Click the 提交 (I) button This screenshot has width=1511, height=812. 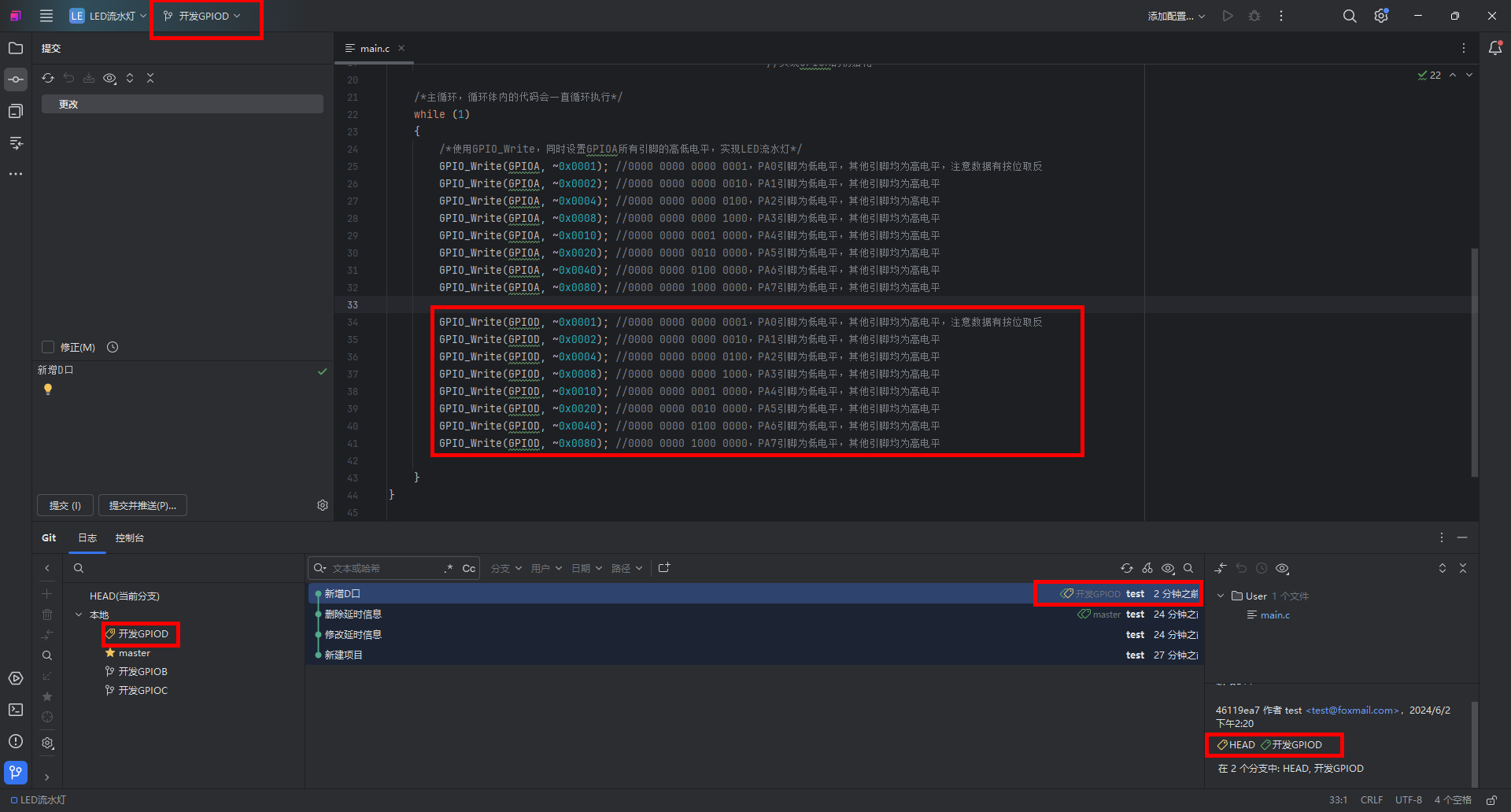click(65, 505)
